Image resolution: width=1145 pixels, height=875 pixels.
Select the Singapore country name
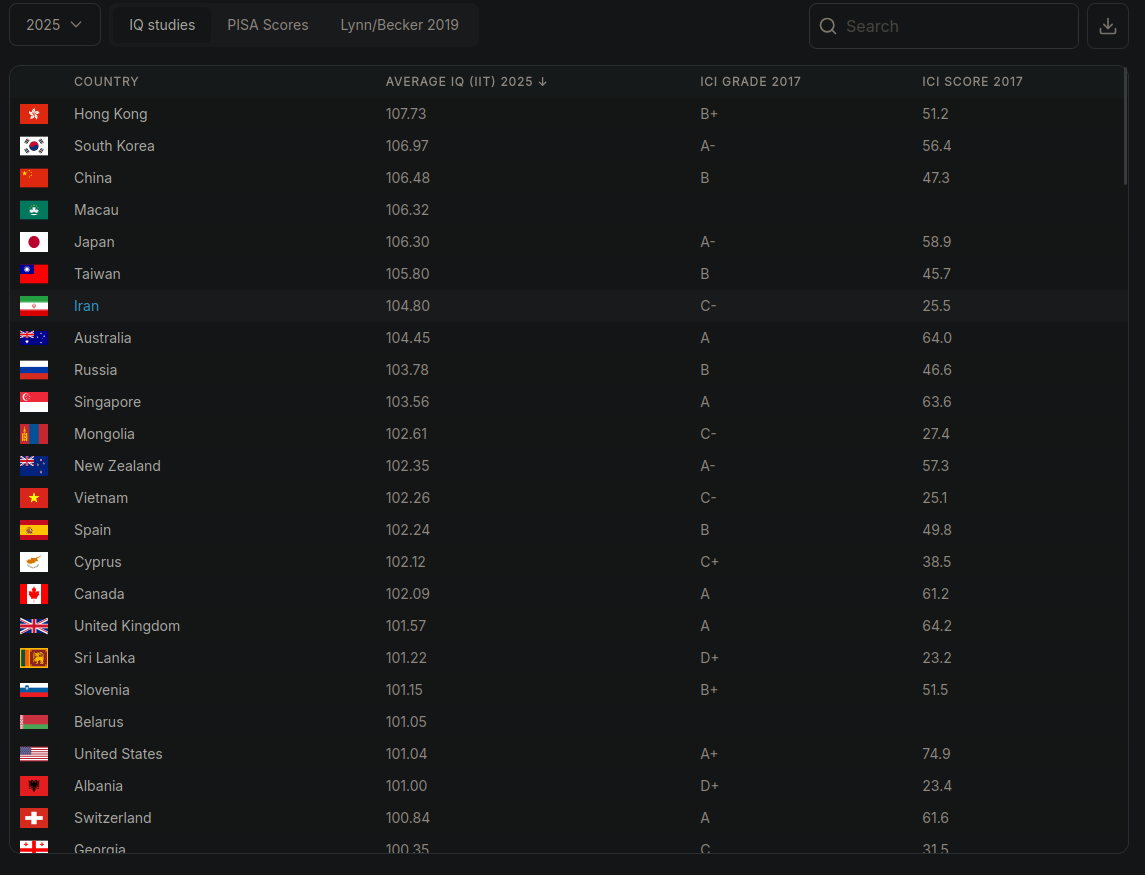point(107,402)
